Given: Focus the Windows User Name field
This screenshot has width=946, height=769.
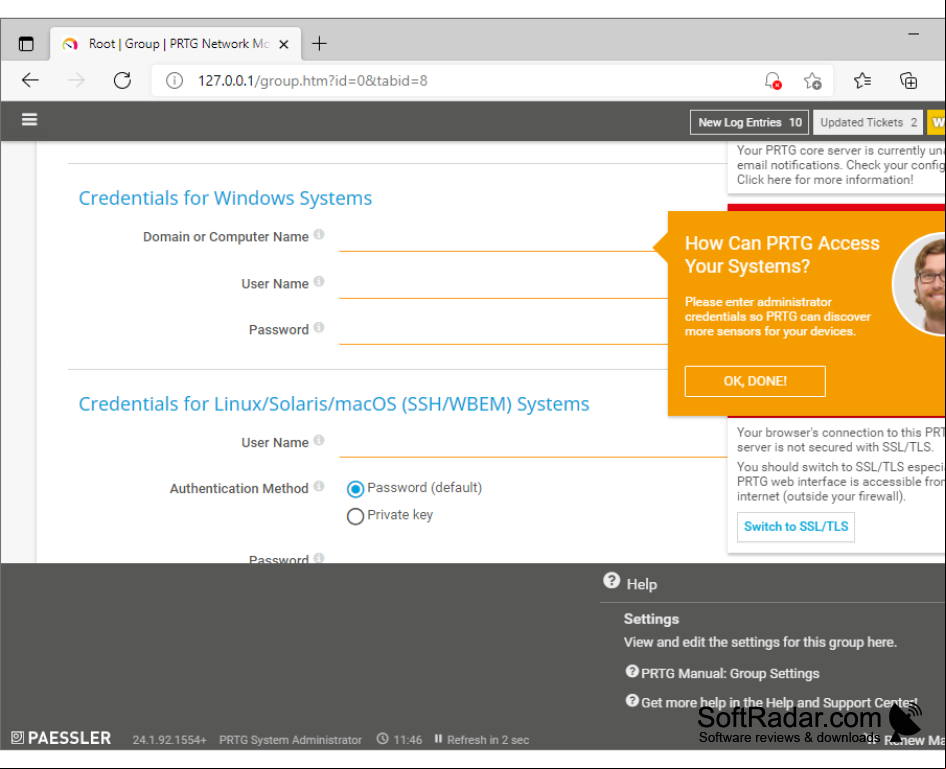Looking at the screenshot, I should coord(503,286).
